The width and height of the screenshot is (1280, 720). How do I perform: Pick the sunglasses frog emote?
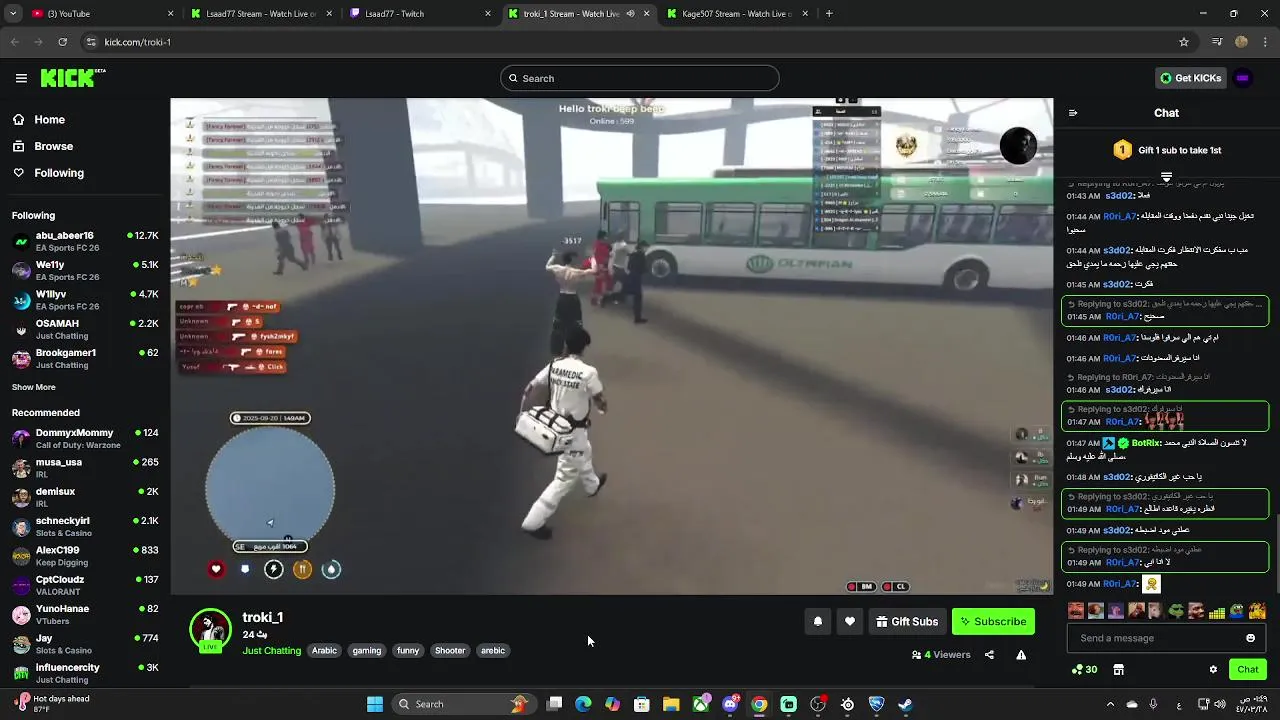coord(1176,611)
